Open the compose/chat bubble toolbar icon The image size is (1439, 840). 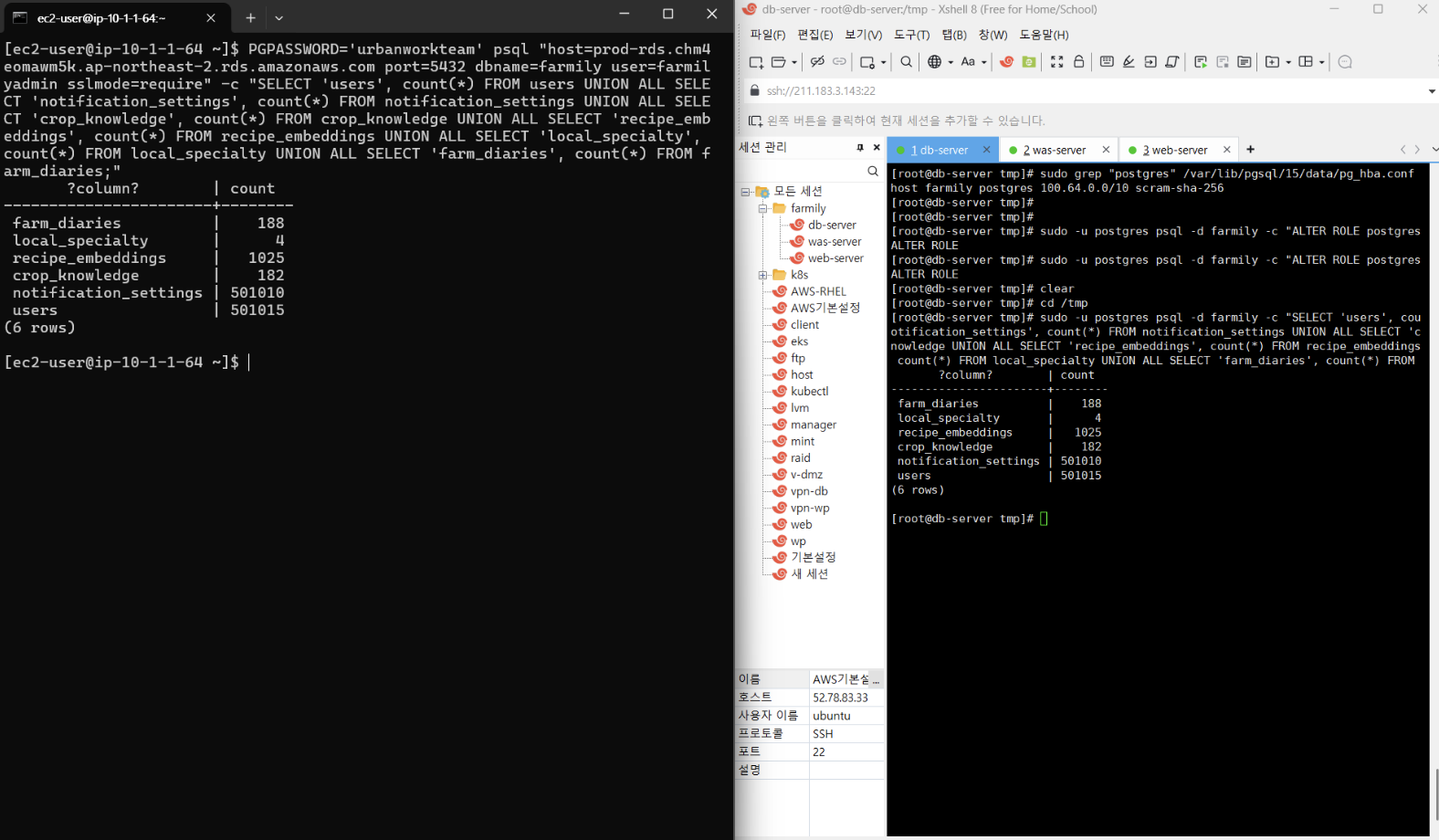(1345, 62)
